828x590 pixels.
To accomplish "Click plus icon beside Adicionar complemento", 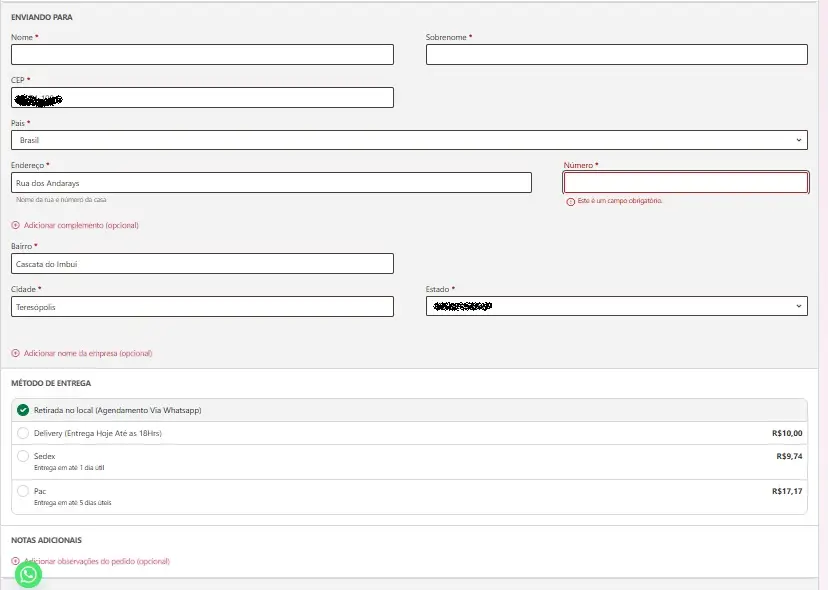I will coord(15,225).
